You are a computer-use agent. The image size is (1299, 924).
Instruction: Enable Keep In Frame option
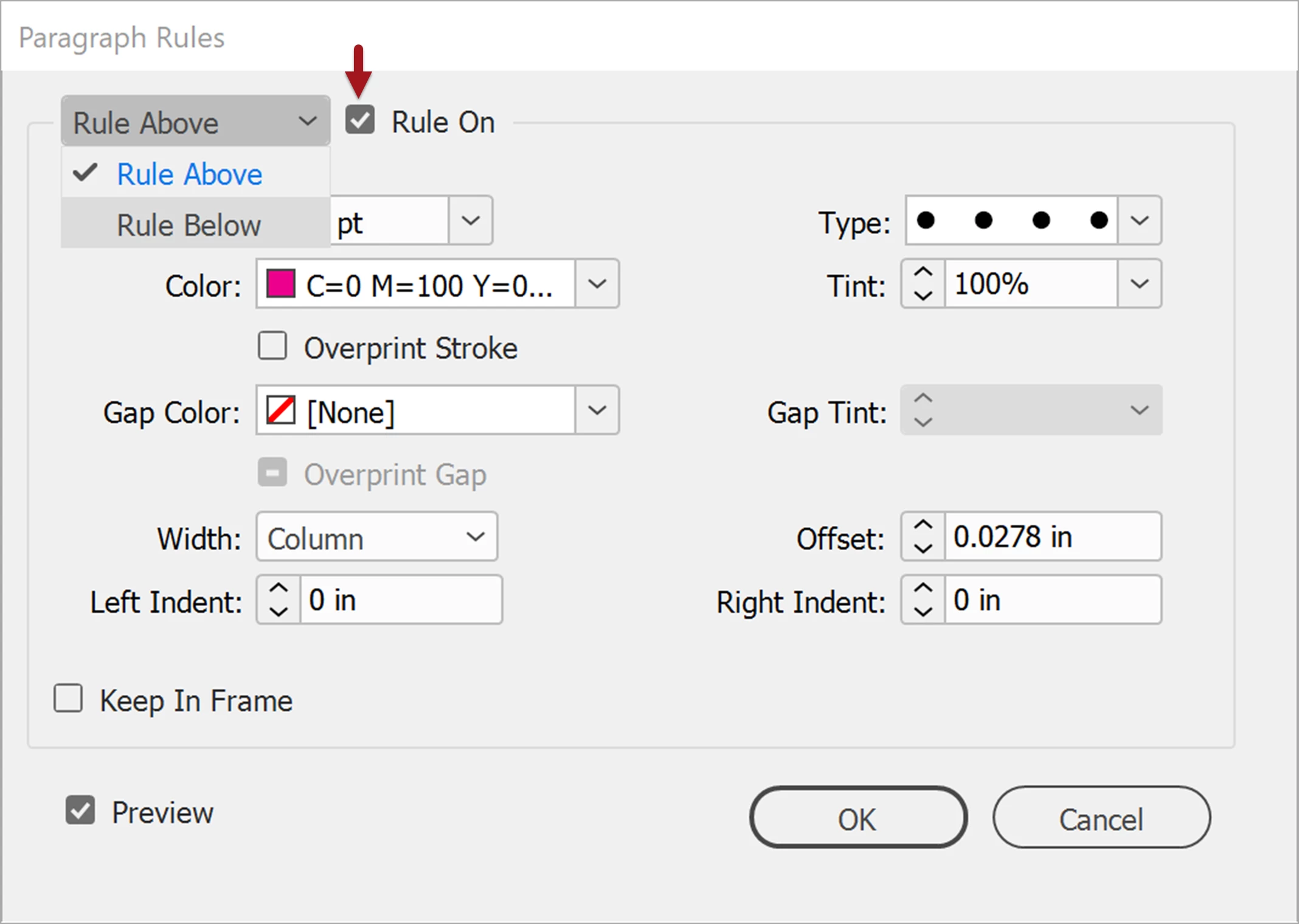[x=68, y=698]
